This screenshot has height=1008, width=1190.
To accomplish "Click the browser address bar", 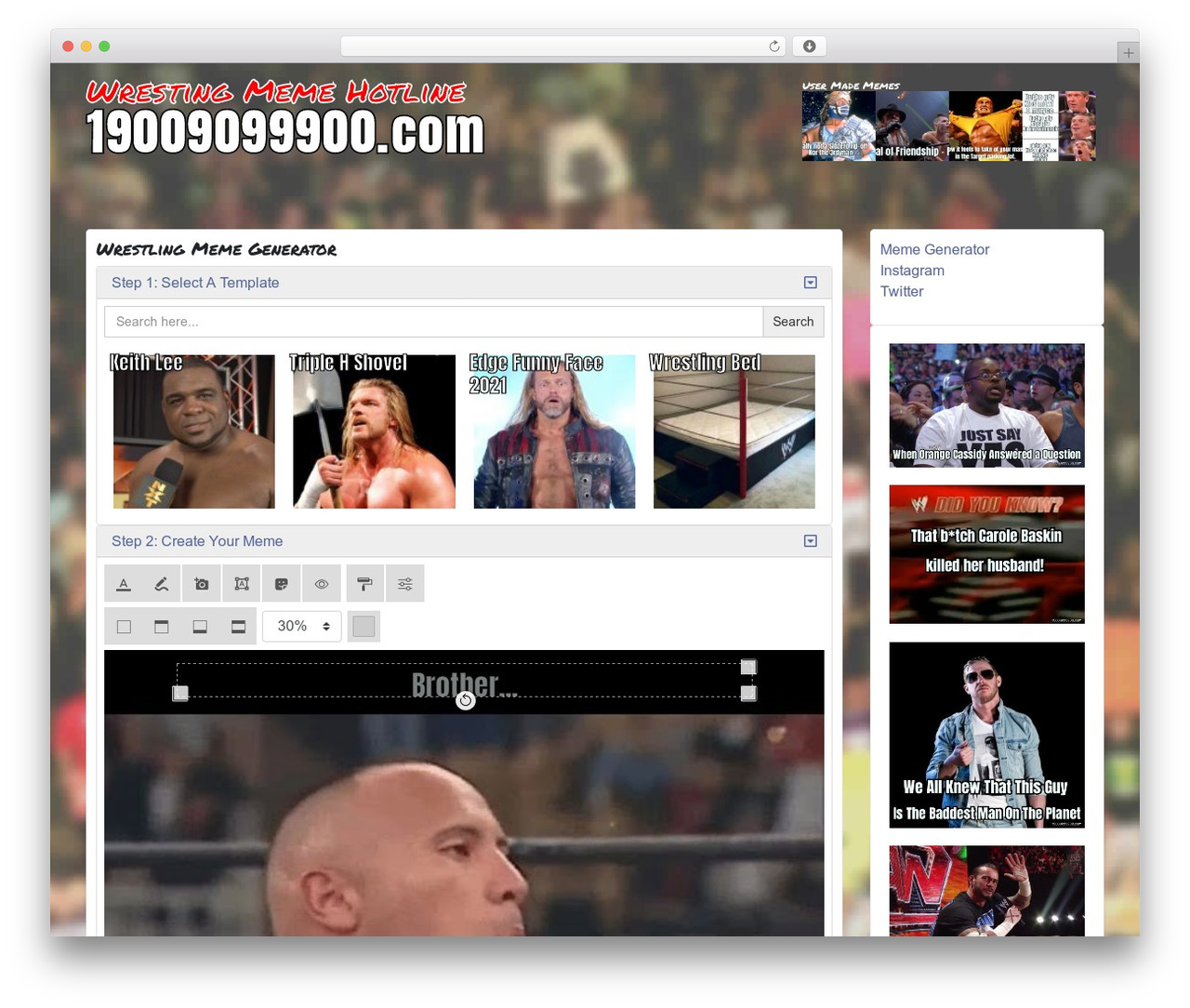I will point(563,46).
